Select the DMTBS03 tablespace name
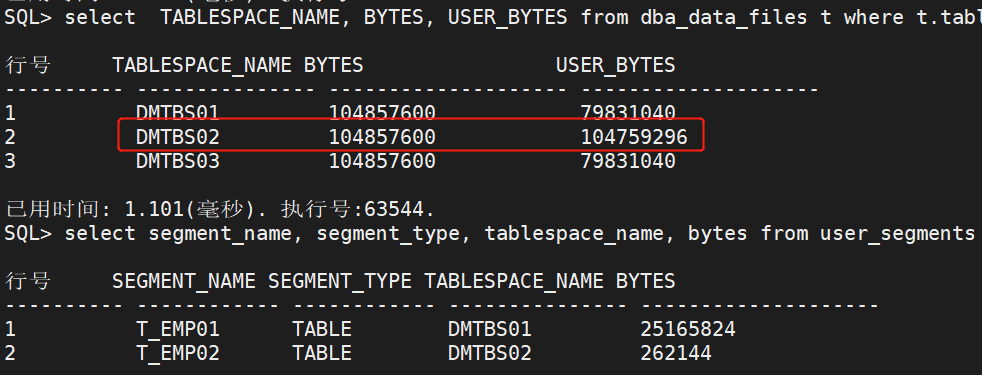 [x=178, y=162]
